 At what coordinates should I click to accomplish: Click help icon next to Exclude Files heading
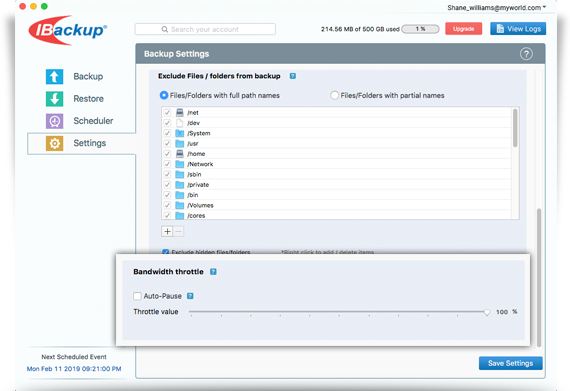point(293,76)
